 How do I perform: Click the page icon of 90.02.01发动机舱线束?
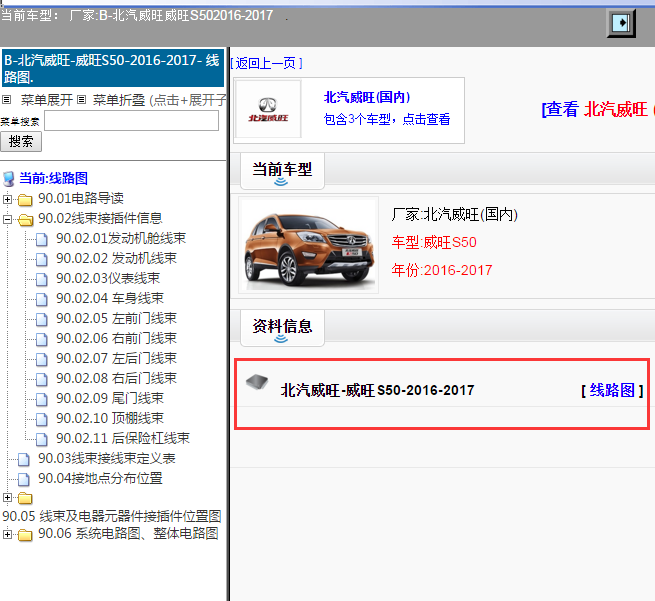point(41,239)
